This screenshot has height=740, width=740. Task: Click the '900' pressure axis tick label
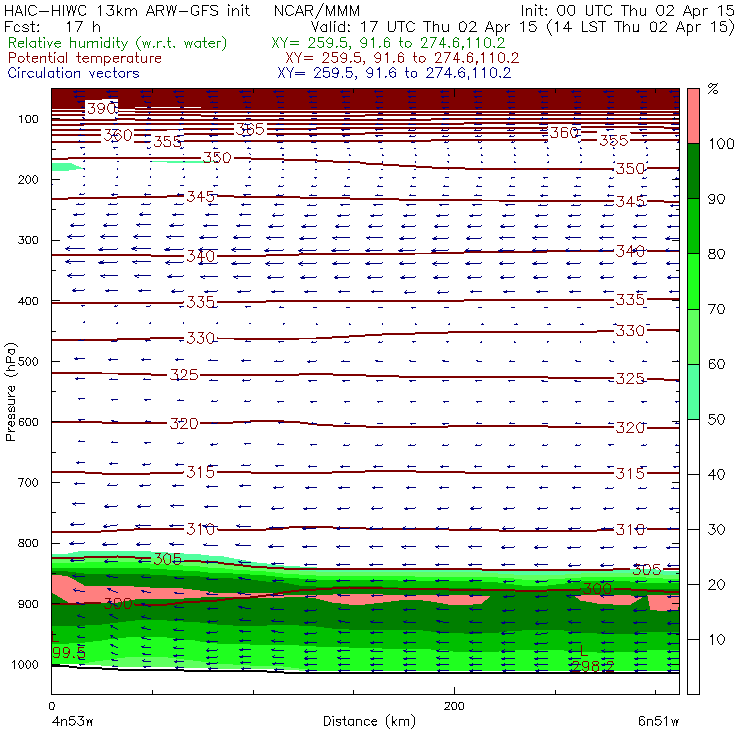[28, 604]
